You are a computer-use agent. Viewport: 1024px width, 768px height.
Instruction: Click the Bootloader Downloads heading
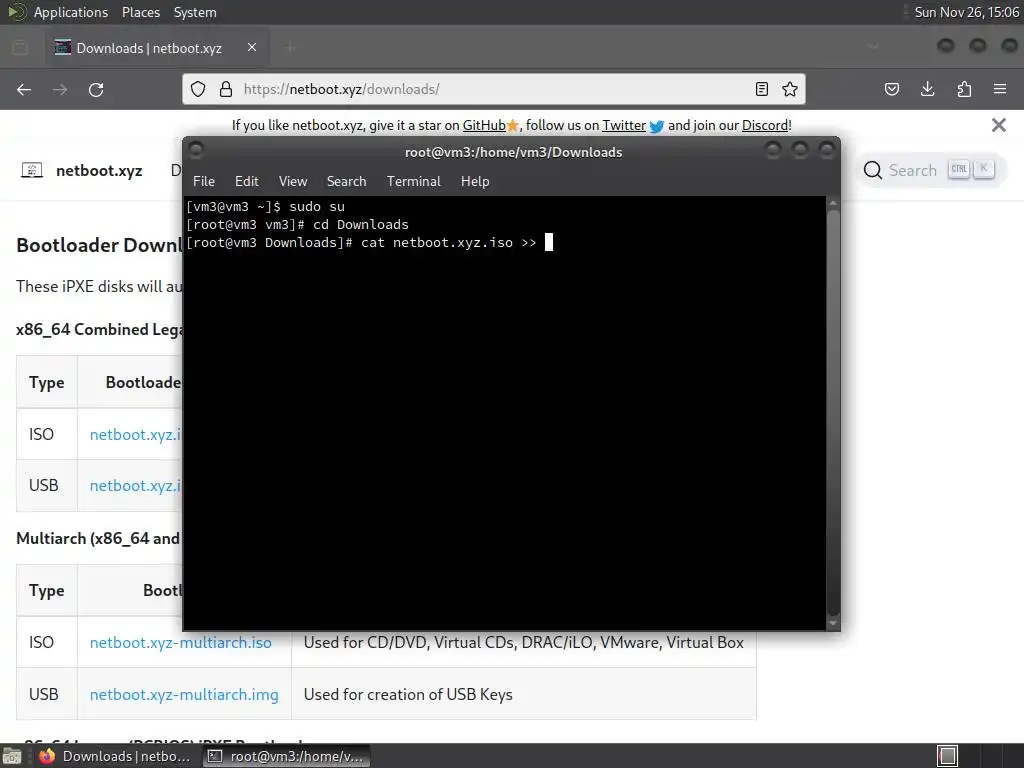99,245
